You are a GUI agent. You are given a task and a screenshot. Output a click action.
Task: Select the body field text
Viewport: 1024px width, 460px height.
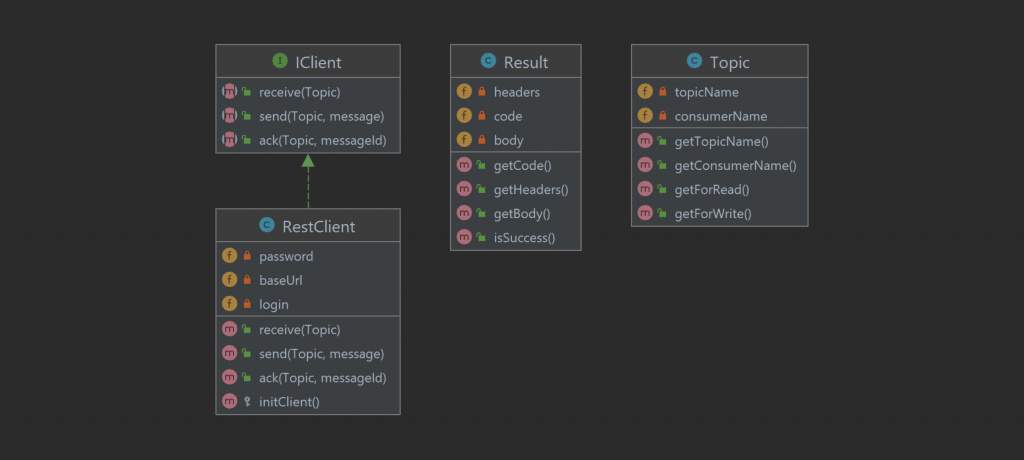coord(509,140)
